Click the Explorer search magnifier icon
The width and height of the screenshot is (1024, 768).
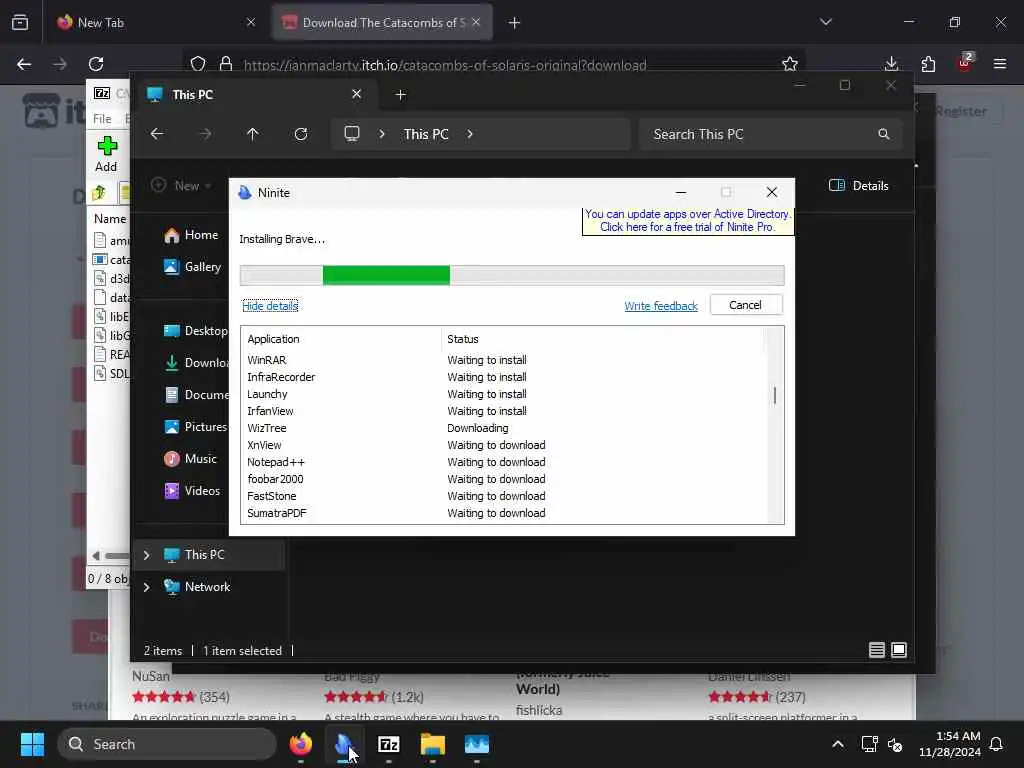884,134
